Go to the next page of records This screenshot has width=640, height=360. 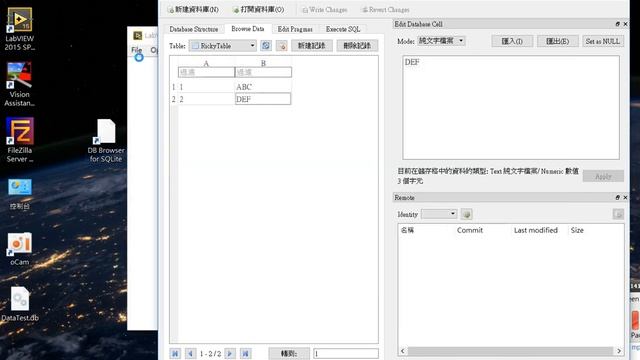(x=230, y=353)
